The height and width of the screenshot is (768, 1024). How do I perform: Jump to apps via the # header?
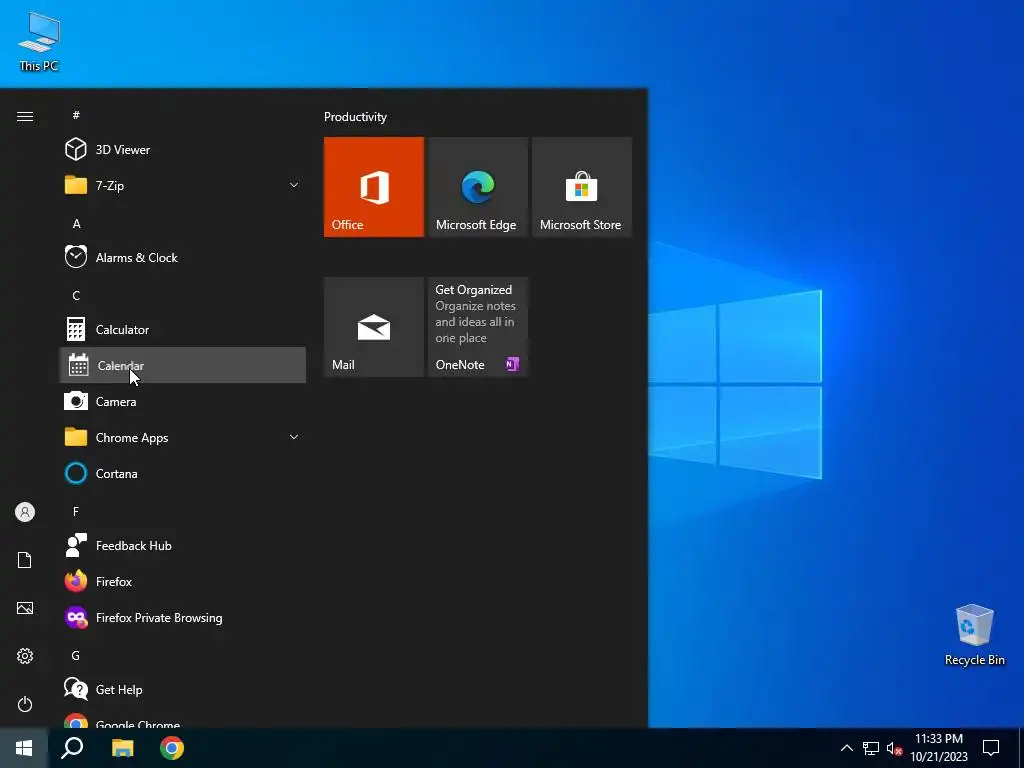tap(76, 115)
